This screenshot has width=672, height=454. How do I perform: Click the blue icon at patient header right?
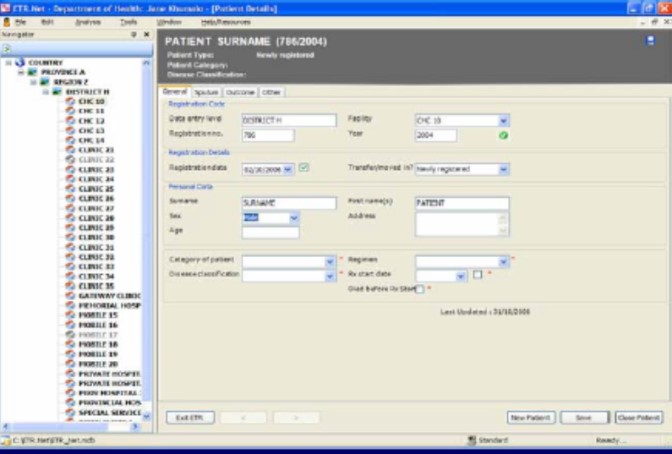pos(651,41)
